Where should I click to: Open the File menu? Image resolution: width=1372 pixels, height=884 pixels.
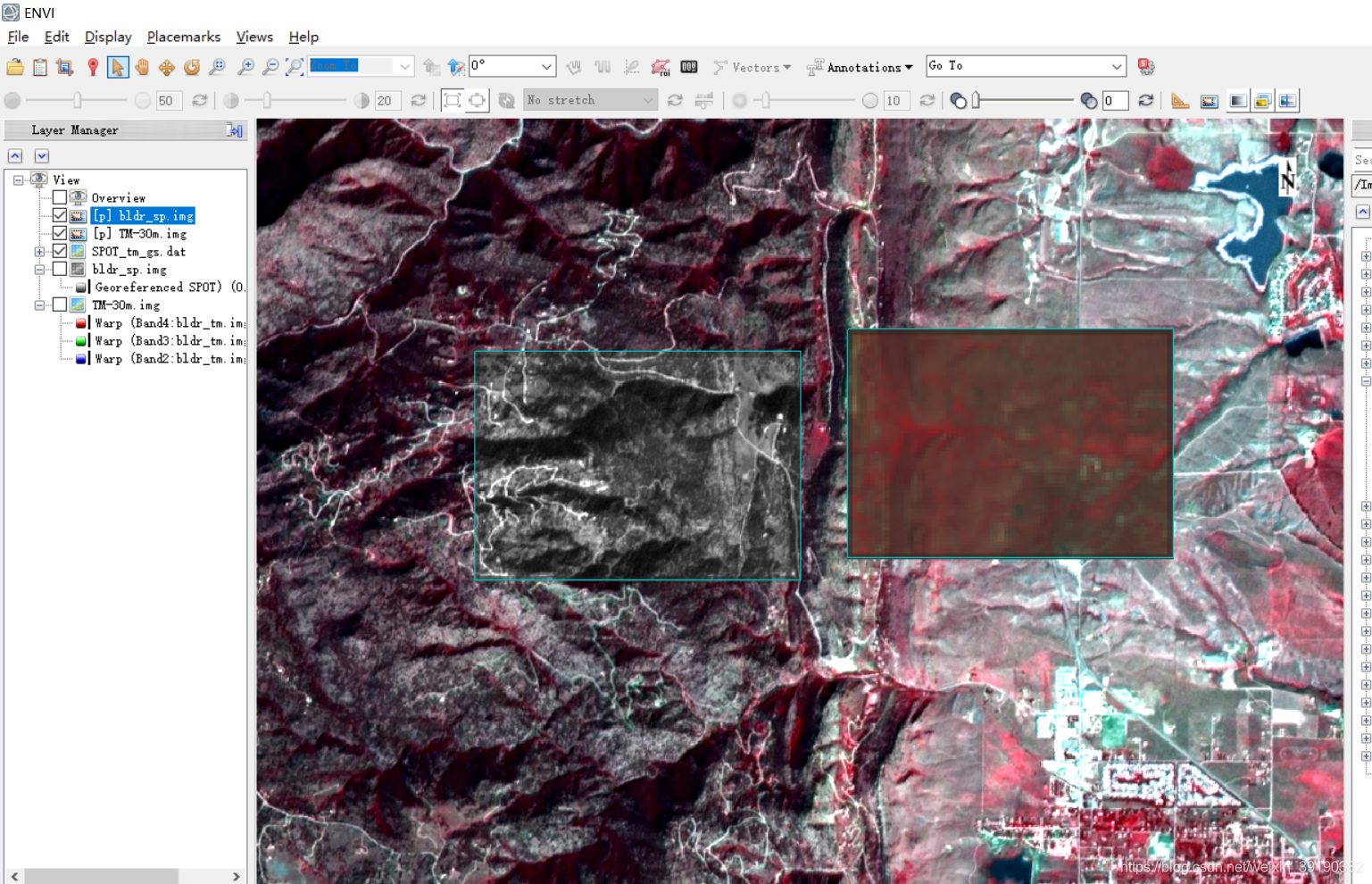(x=18, y=37)
